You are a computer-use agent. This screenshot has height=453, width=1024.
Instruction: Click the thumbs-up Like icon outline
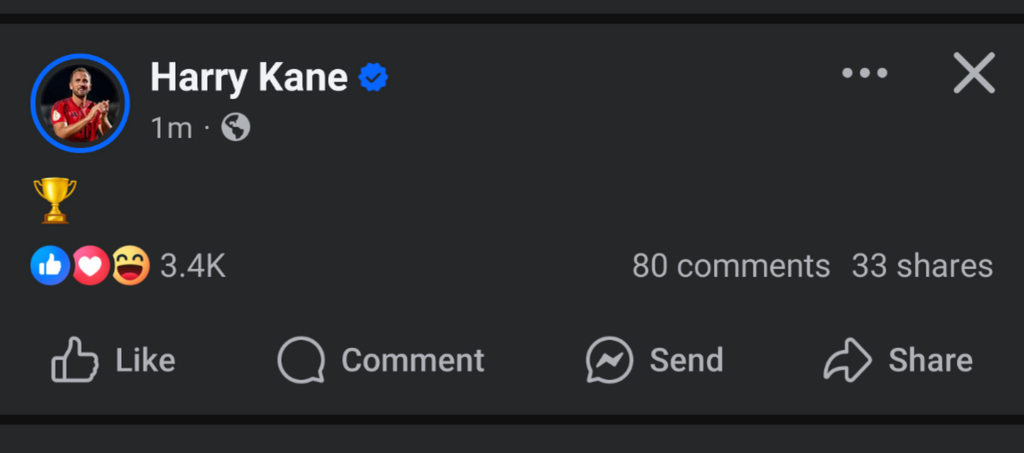[x=75, y=360]
